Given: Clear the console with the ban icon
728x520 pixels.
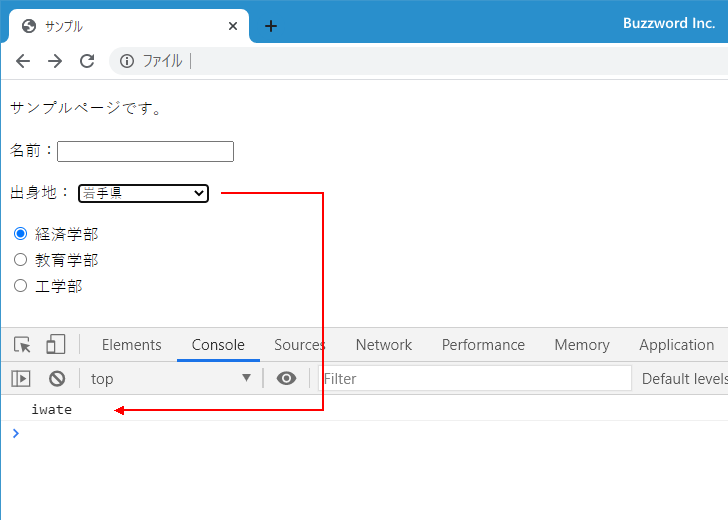Looking at the screenshot, I should 57,378.
